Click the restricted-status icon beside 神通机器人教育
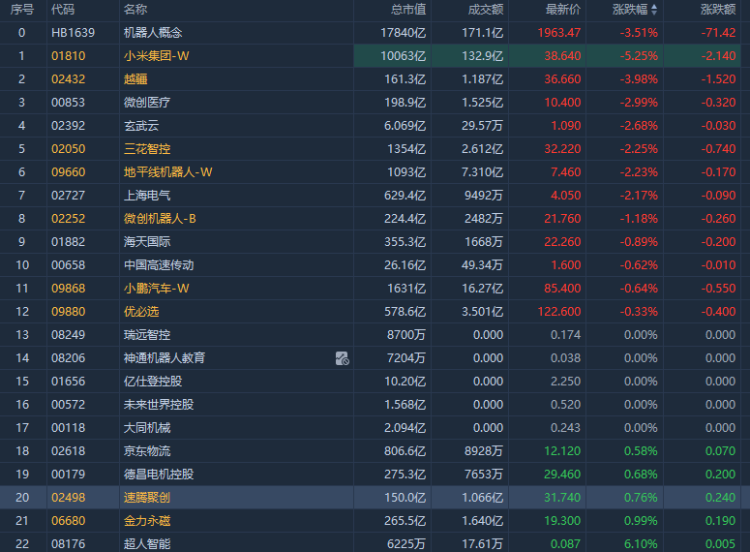The image size is (750, 552). pyautogui.click(x=342, y=358)
